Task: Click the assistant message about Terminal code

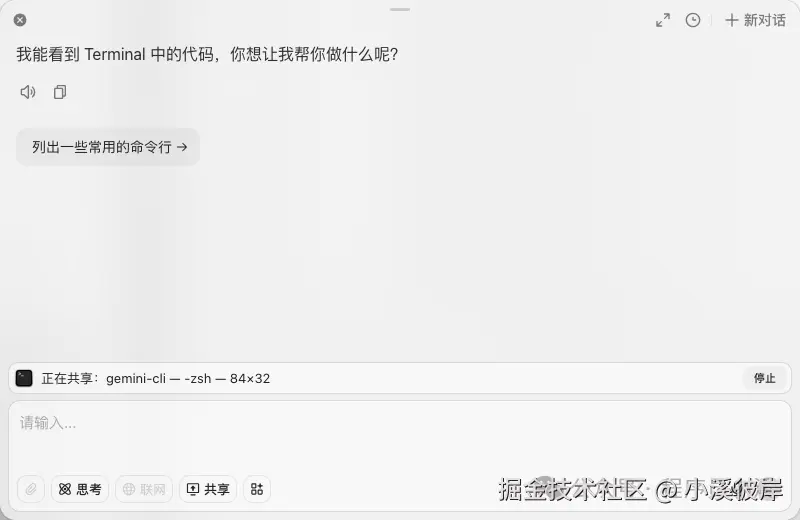Action: pos(207,54)
